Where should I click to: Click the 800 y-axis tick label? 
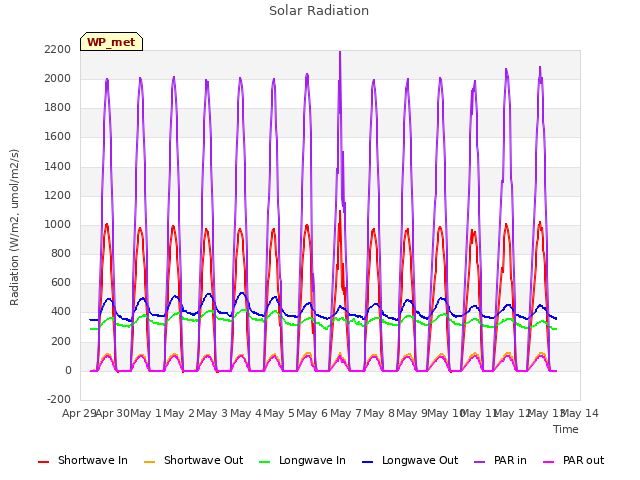coord(61,253)
